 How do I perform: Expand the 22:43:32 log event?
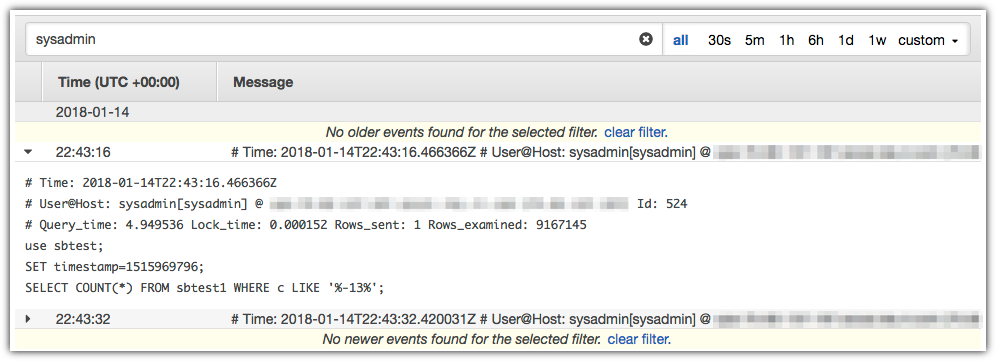28,318
